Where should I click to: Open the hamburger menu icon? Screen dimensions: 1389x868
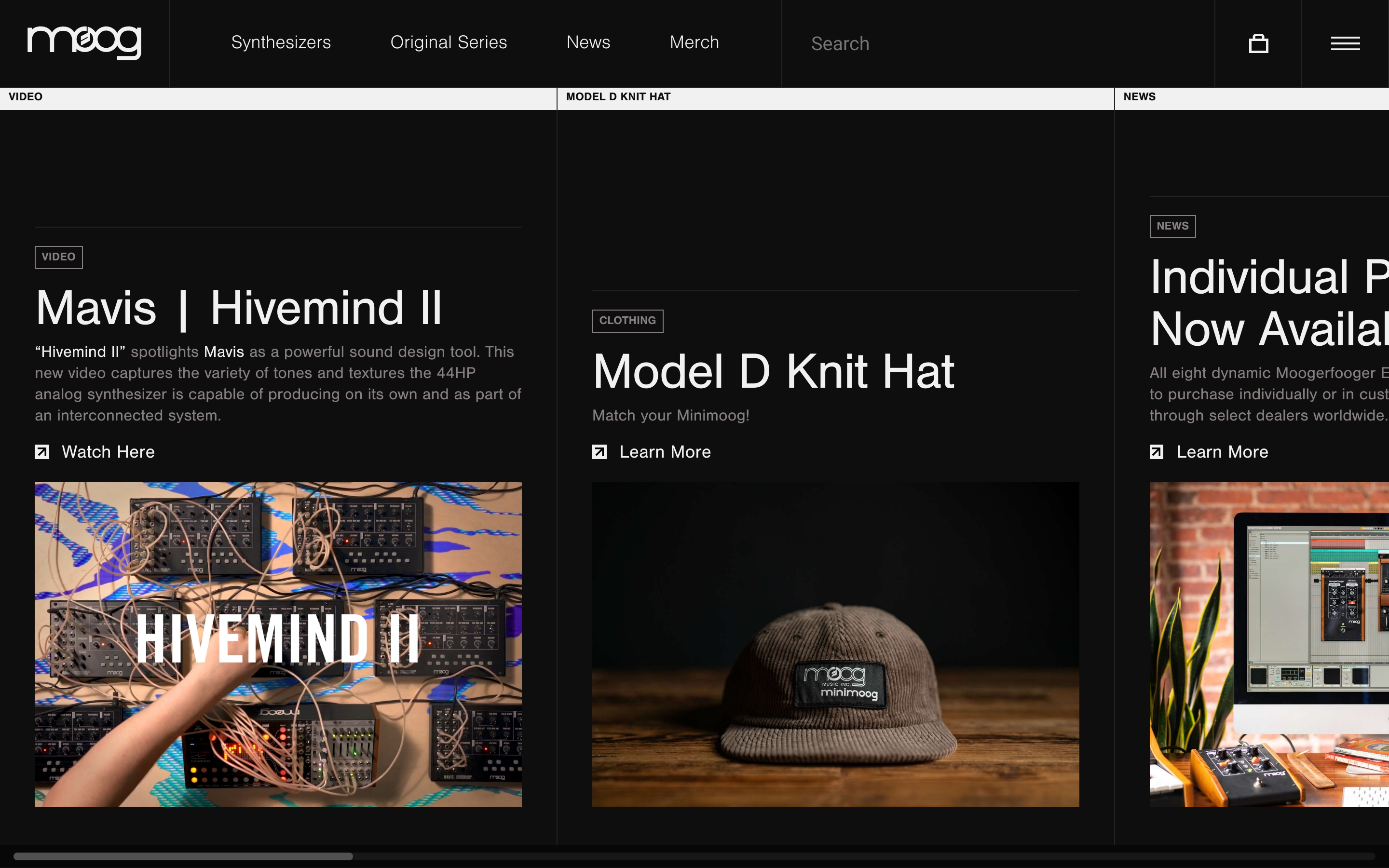pyautogui.click(x=1345, y=43)
